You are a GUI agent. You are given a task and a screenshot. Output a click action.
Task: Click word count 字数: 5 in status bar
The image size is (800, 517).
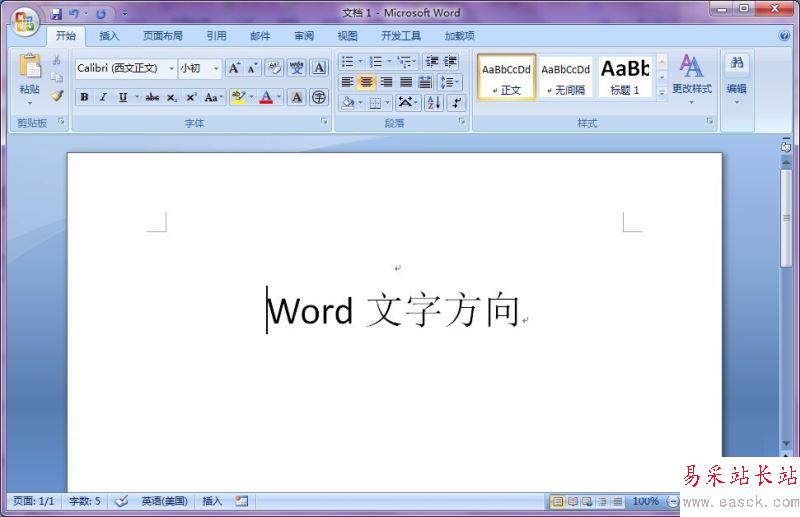(85, 501)
